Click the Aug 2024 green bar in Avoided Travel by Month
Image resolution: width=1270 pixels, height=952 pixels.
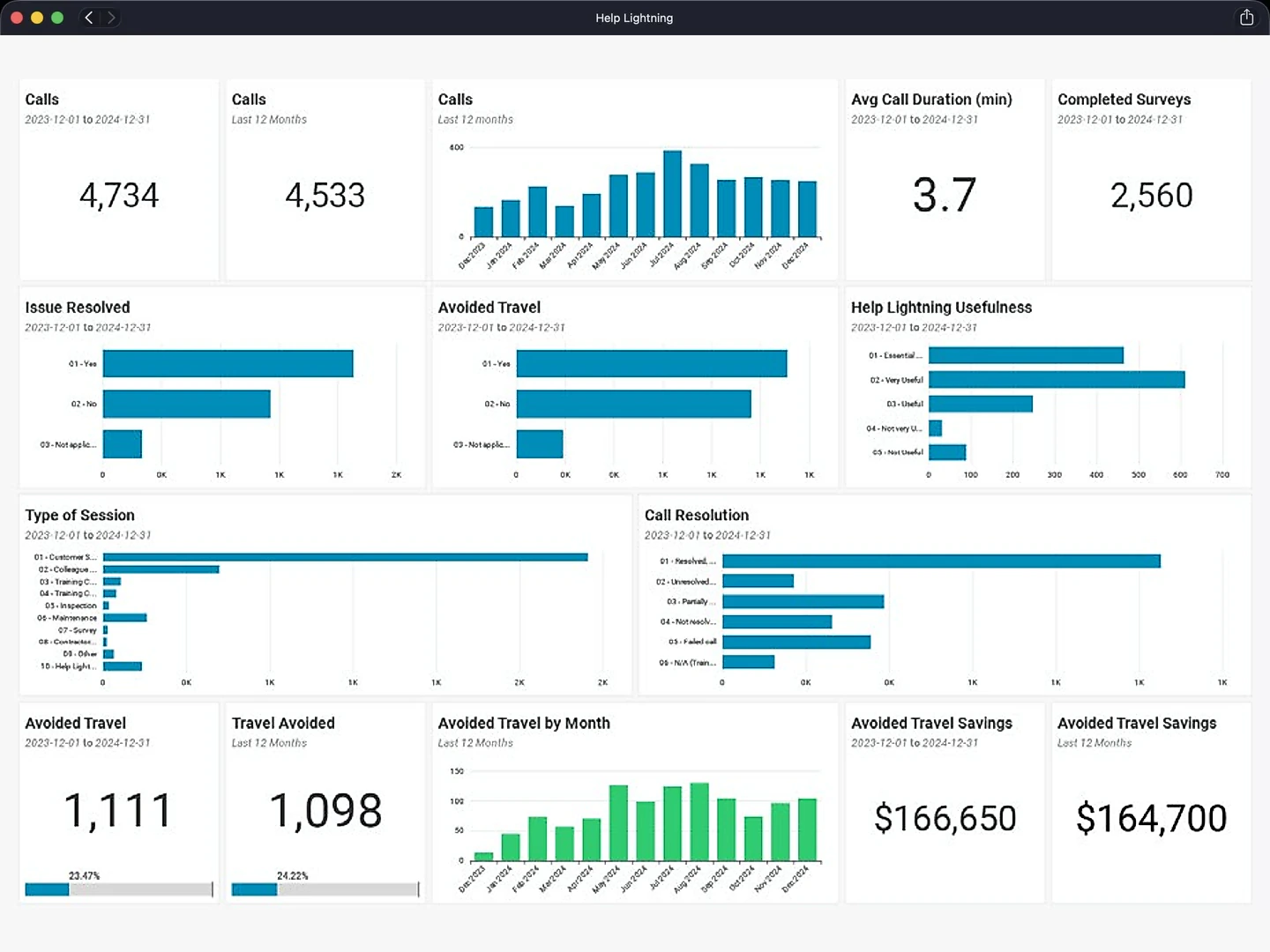pos(699,822)
